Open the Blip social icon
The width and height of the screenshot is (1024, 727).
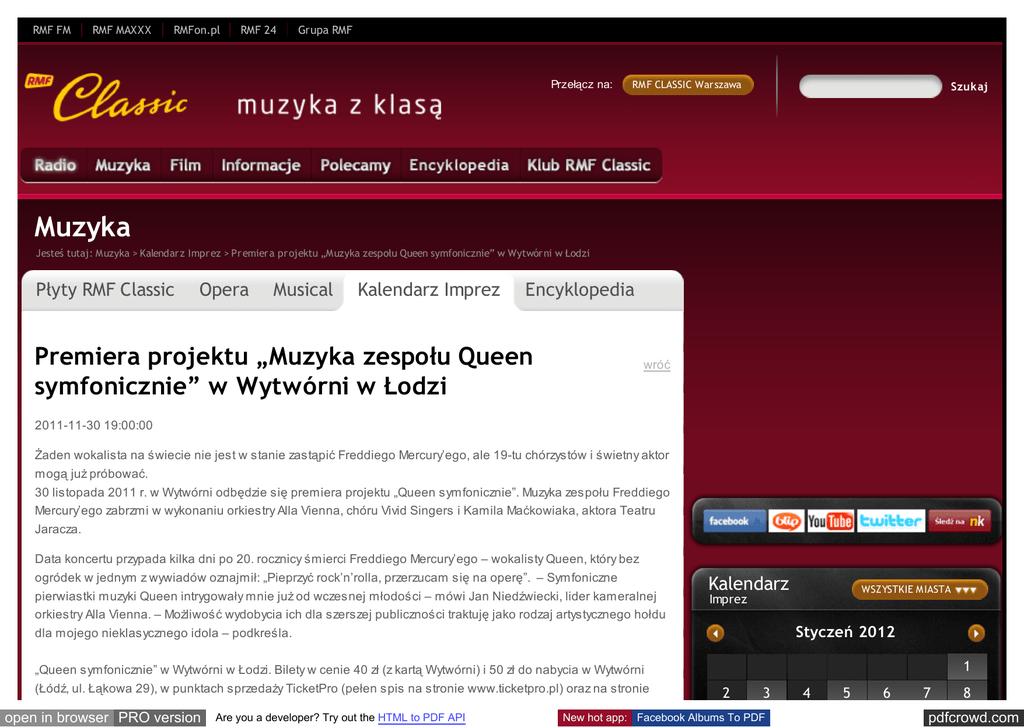click(786, 521)
